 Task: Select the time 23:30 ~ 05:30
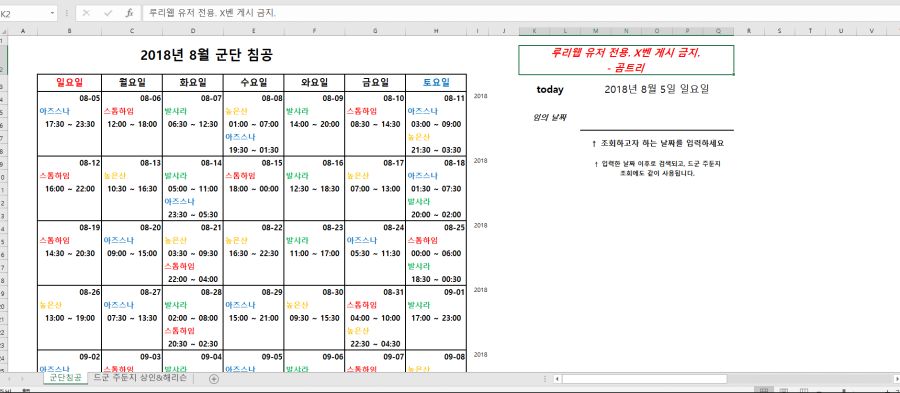(193, 215)
